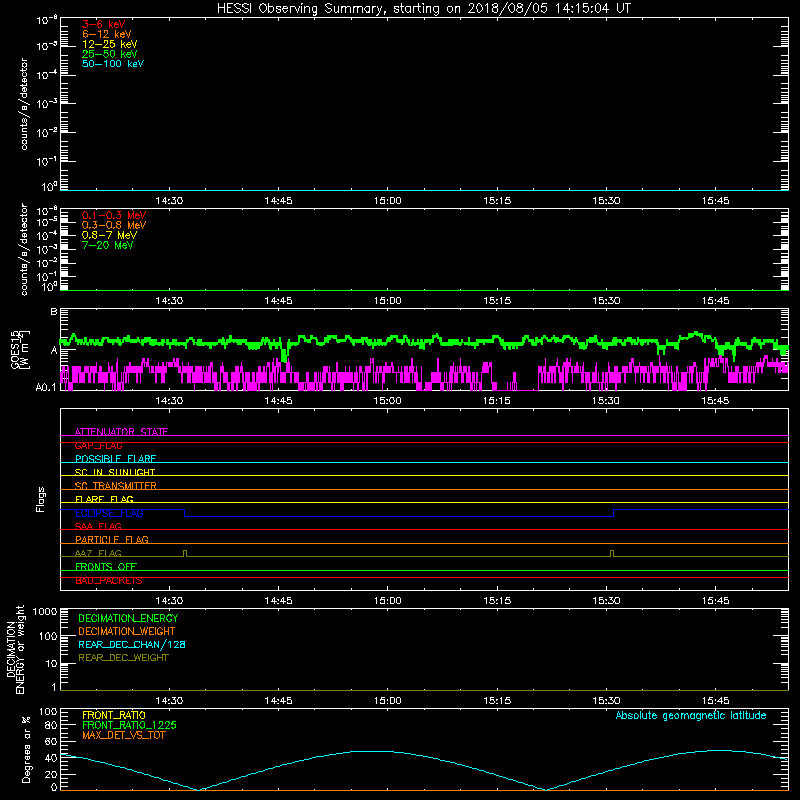Click the MAX_DET_VS_TOT legend label
Viewport: 800px width, 800px height.
click(123, 735)
